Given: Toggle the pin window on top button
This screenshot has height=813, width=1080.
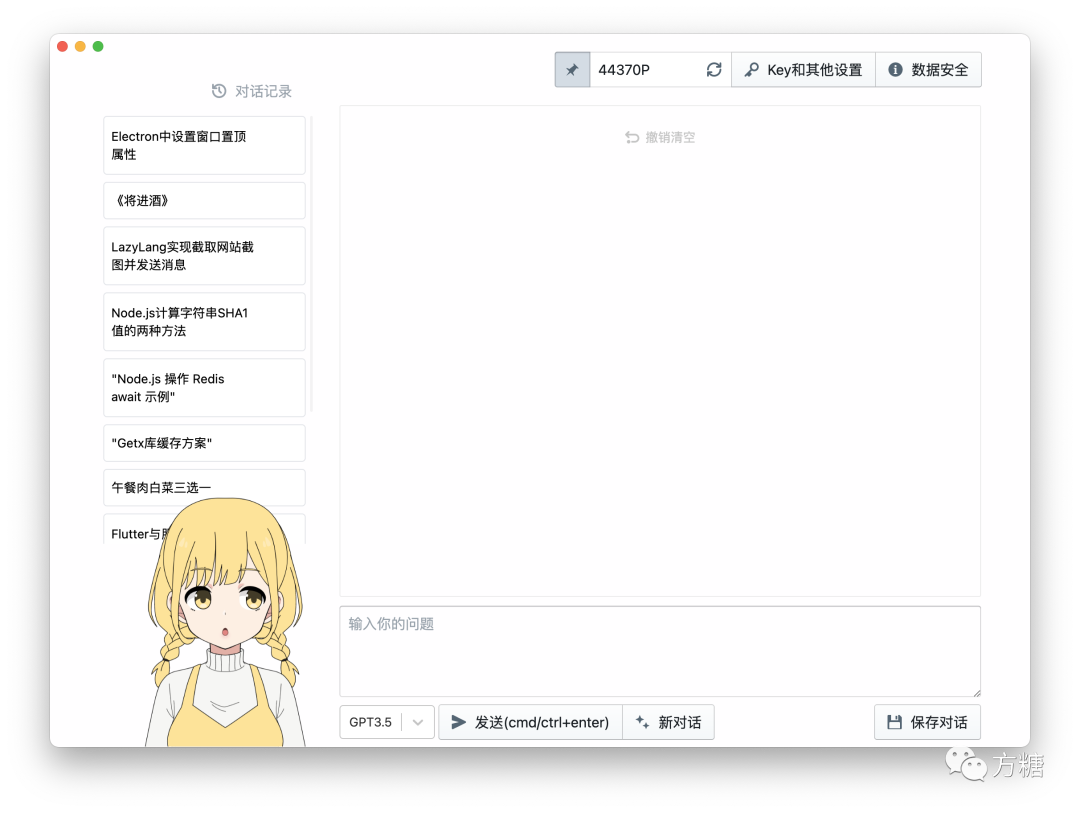Looking at the screenshot, I should [x=572, y=70].
